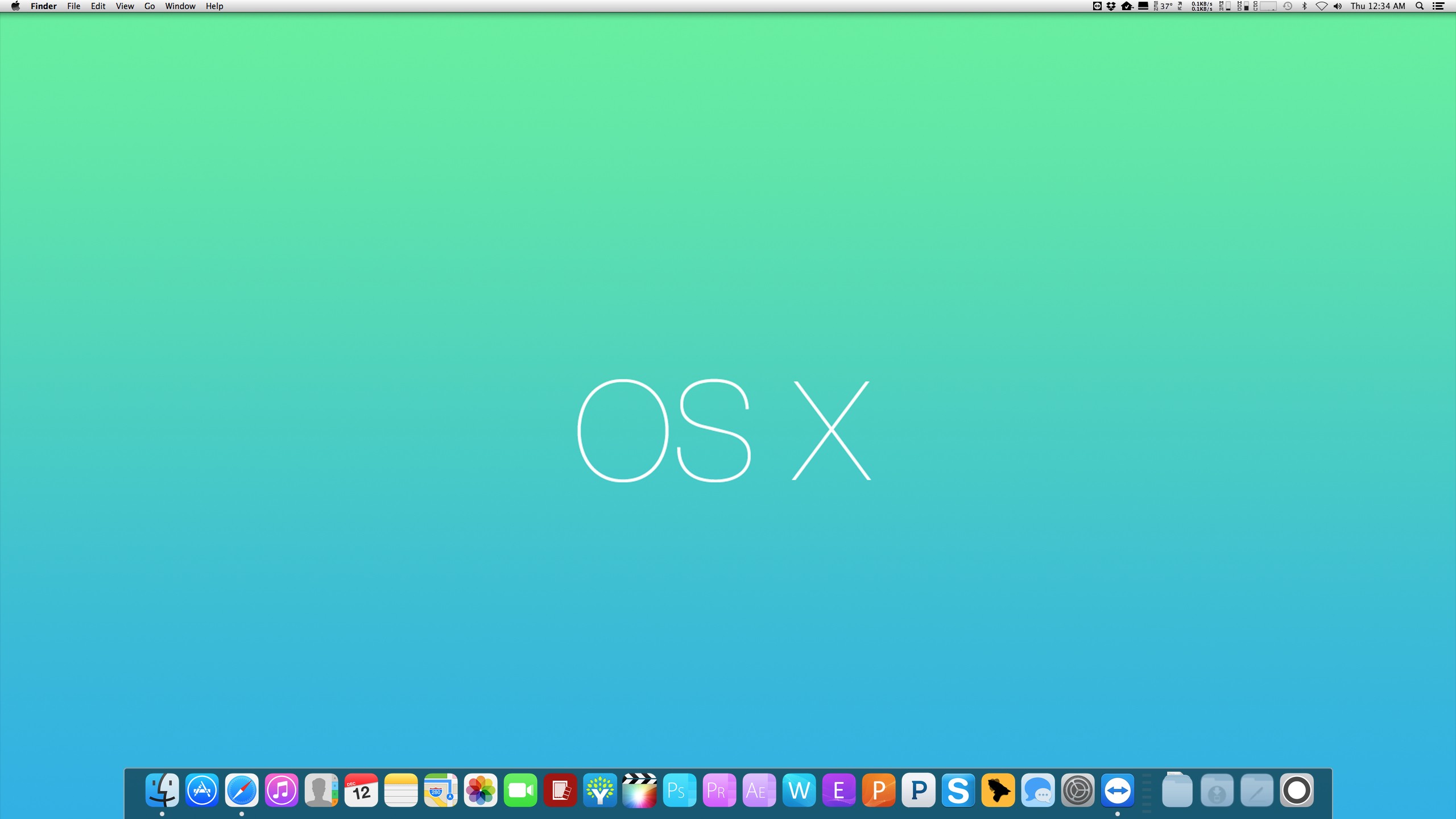1456x819 pixels.
Task: Open FaceTime from the dock
Action: point(520,790)
